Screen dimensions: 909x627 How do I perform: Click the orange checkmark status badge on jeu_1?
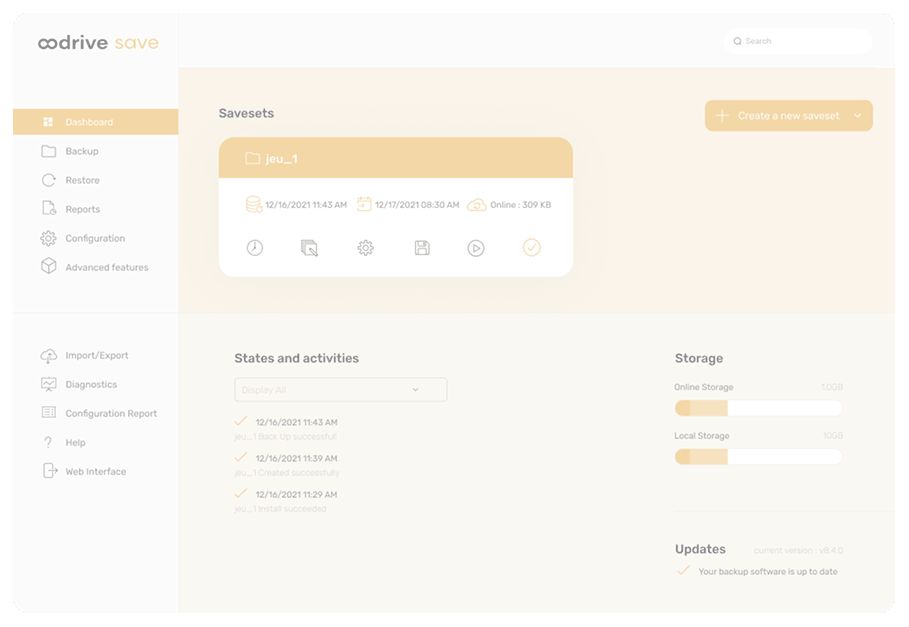[531, 247]
